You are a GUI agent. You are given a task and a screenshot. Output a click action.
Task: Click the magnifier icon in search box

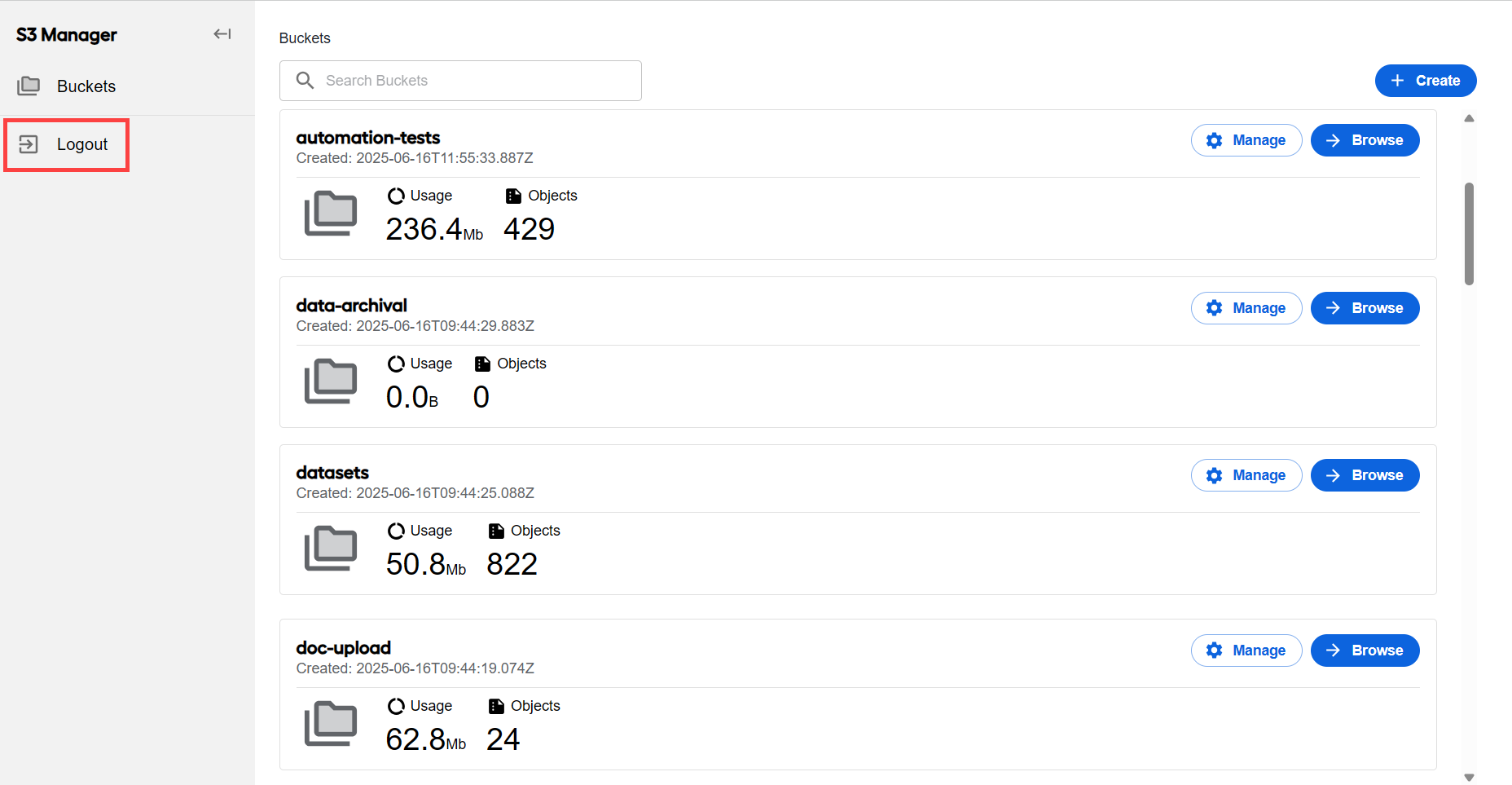[x=305, y=80]
